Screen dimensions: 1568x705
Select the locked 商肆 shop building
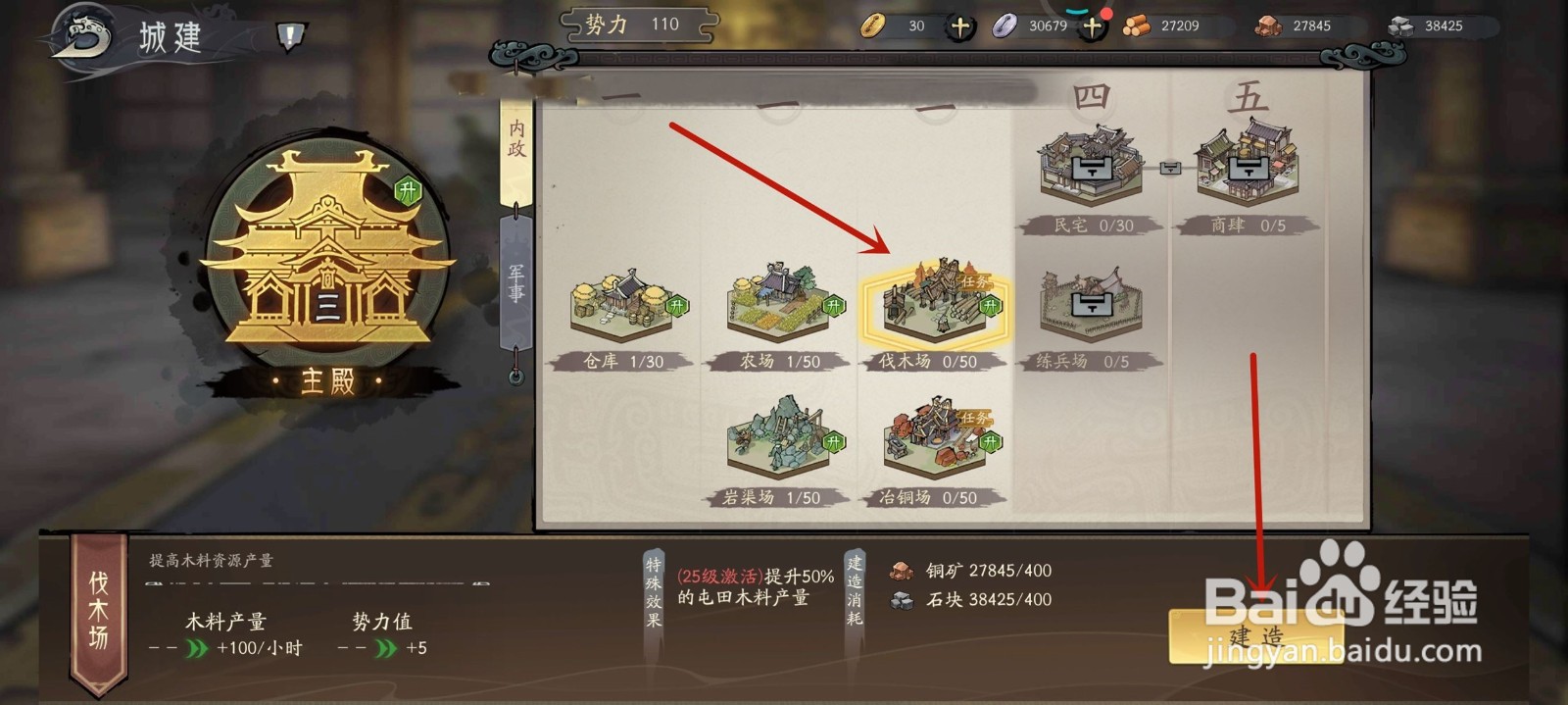coord(1247,169)
